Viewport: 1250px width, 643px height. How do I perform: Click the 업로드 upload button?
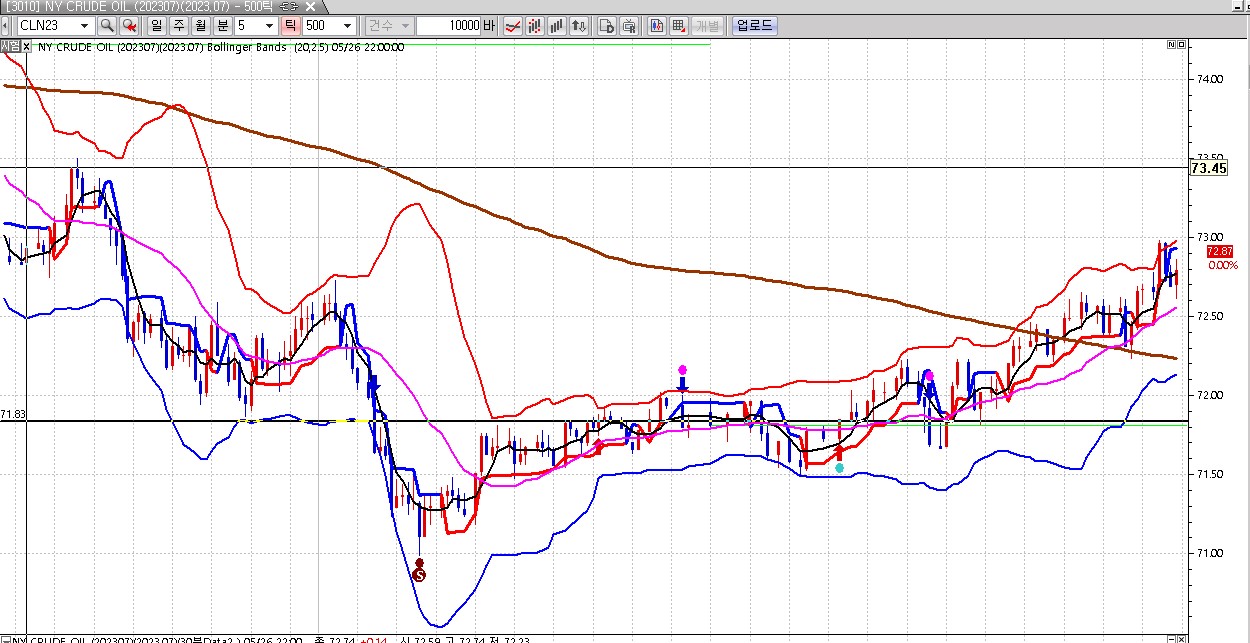pos(754,25)
